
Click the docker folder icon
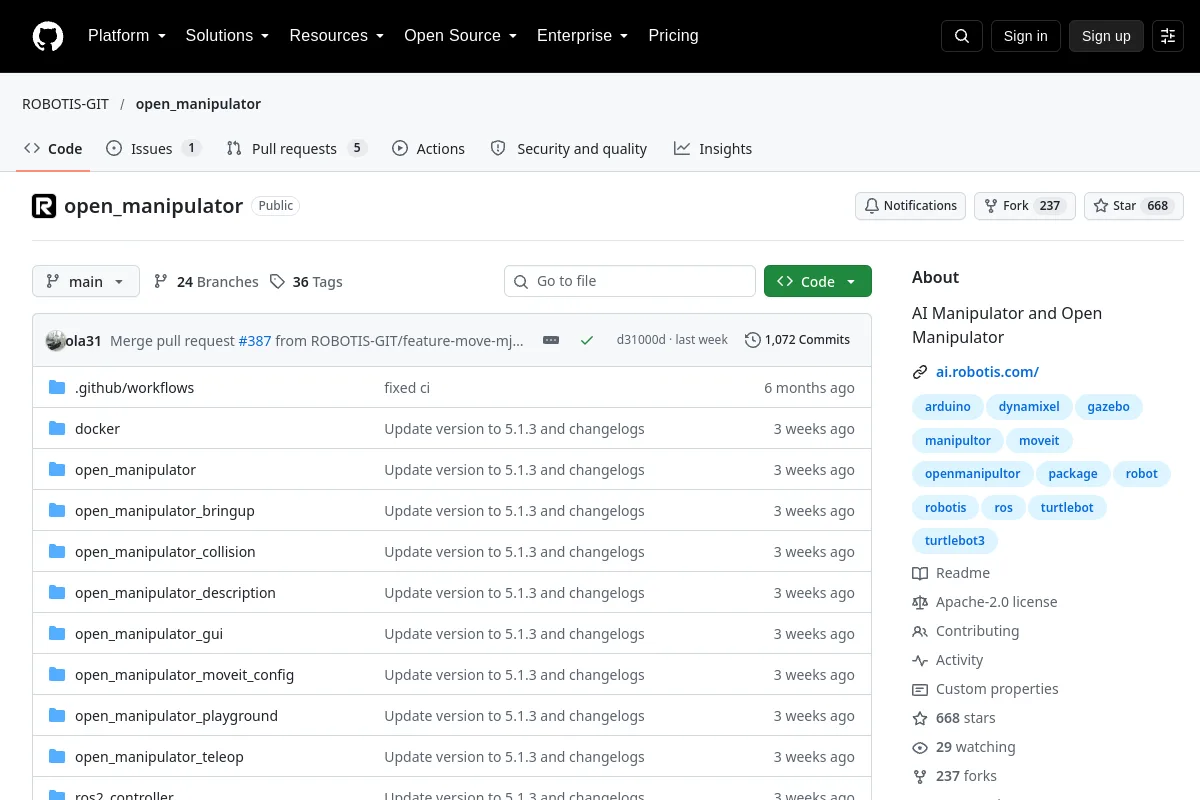point(57,429)
